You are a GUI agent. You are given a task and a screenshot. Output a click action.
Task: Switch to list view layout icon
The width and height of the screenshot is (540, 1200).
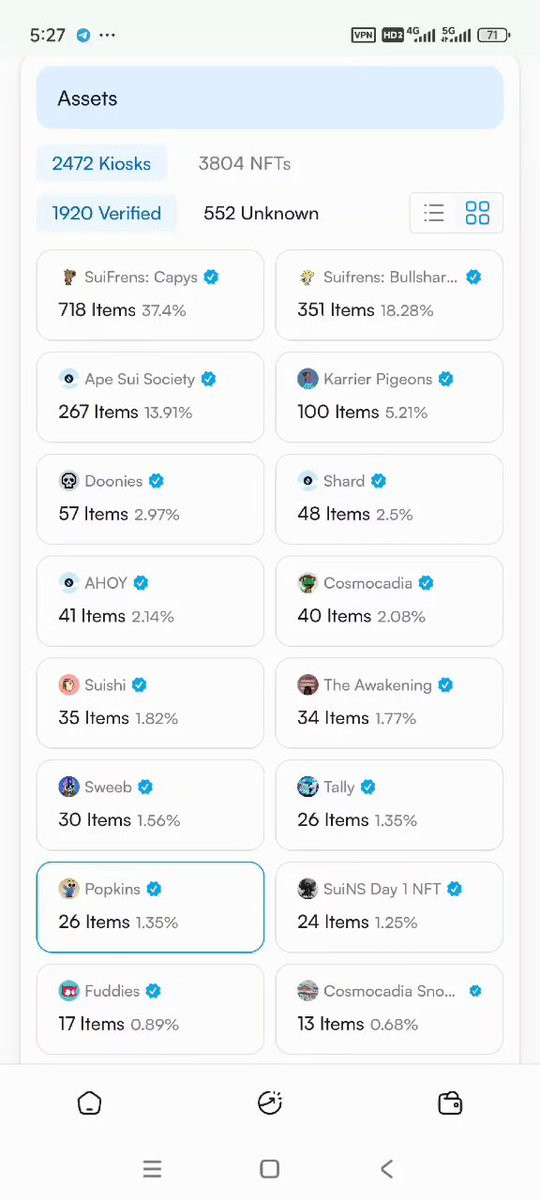tap(434, 213)
